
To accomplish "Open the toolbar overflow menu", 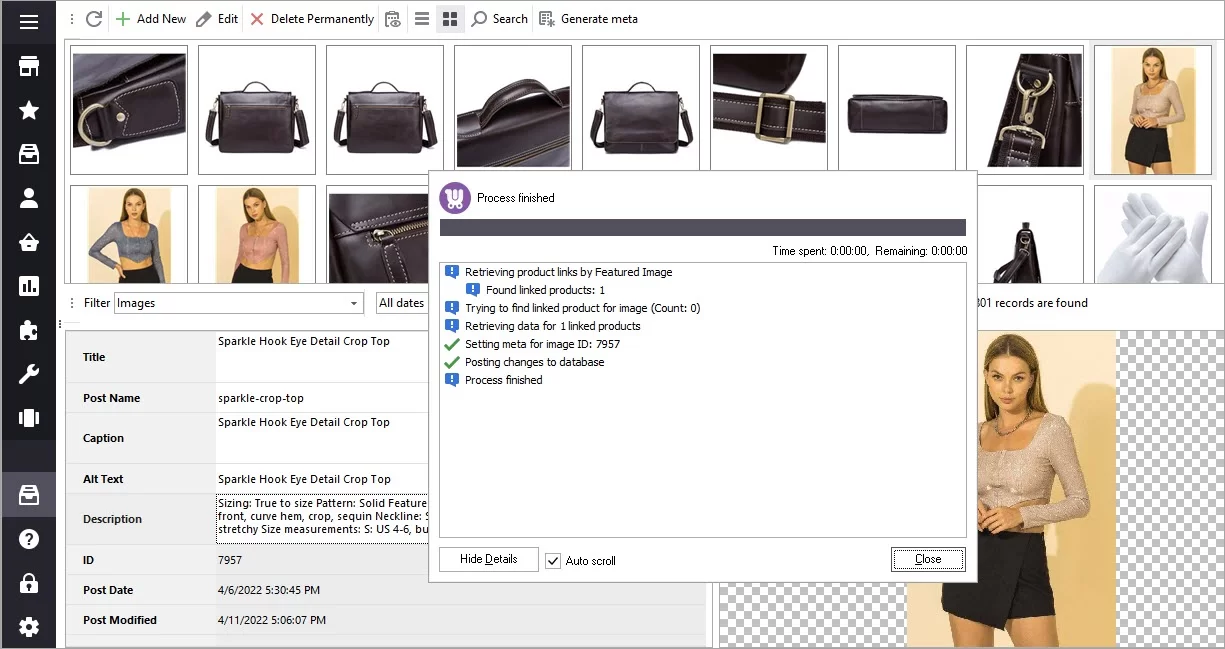I will click(x=70, y=18).
